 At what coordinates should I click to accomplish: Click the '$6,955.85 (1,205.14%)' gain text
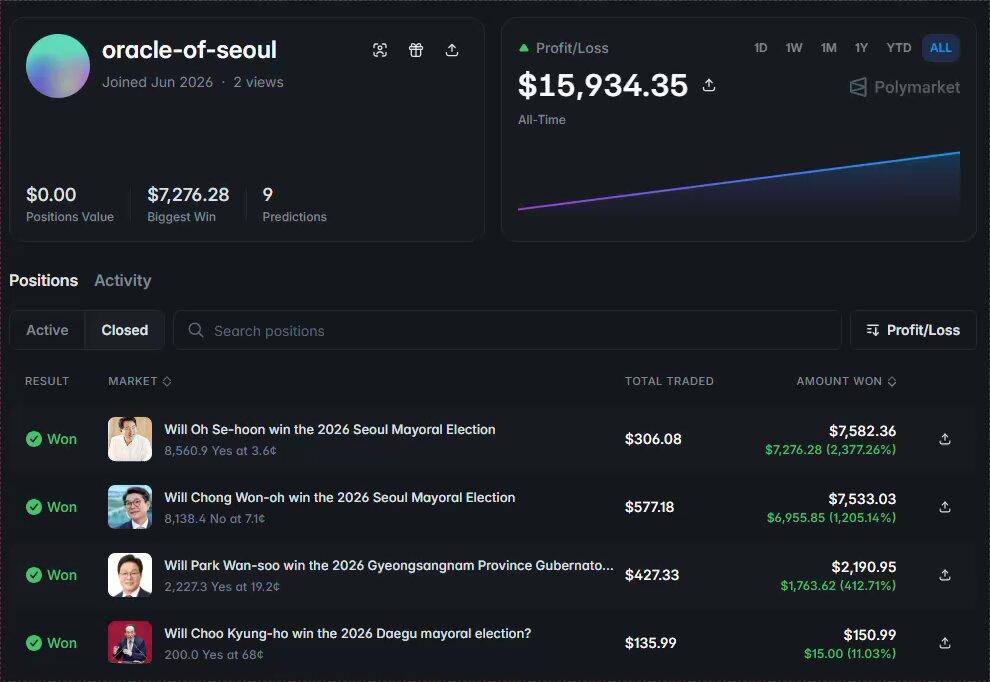tap(832, 518)
